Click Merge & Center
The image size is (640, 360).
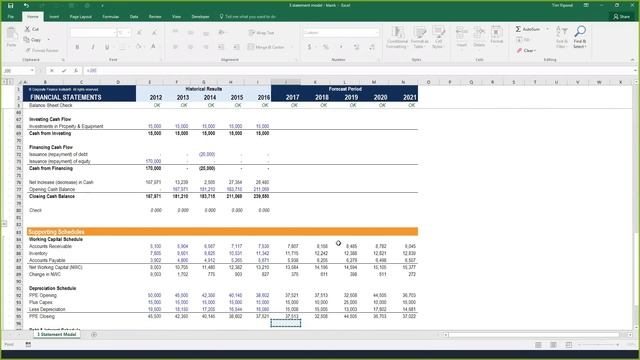266,47
